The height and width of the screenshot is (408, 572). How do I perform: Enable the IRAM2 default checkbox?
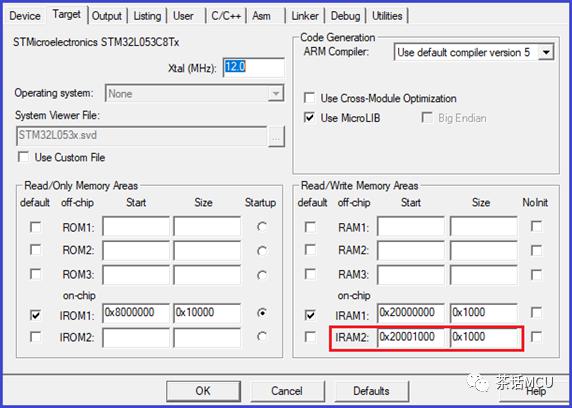tap(310, 336)
